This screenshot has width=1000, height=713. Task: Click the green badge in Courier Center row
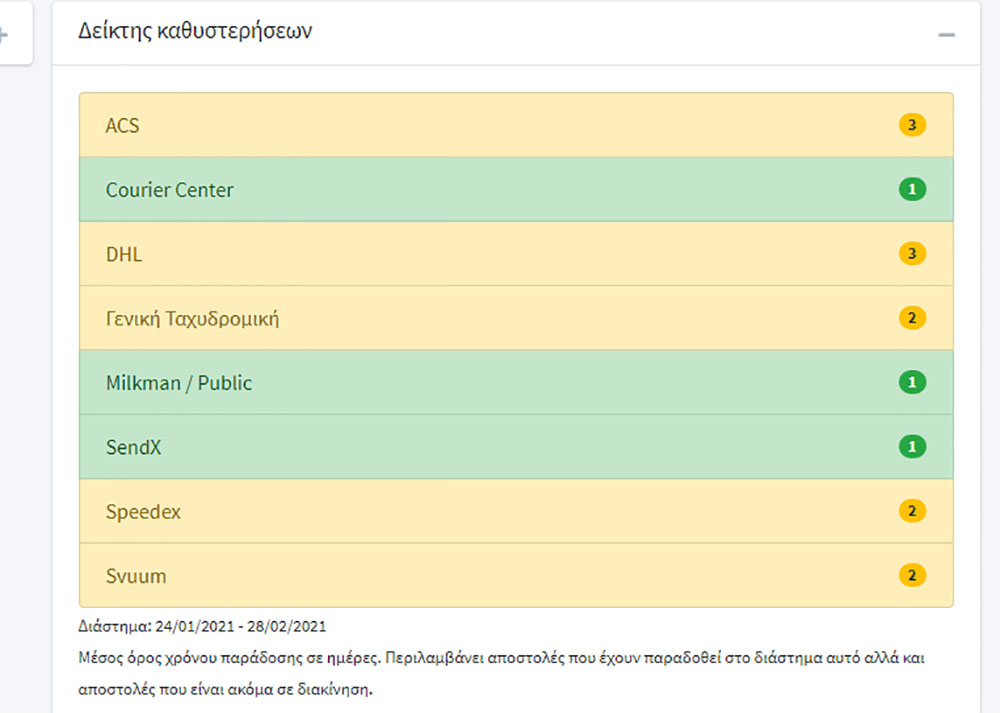(x=912, y=189)
